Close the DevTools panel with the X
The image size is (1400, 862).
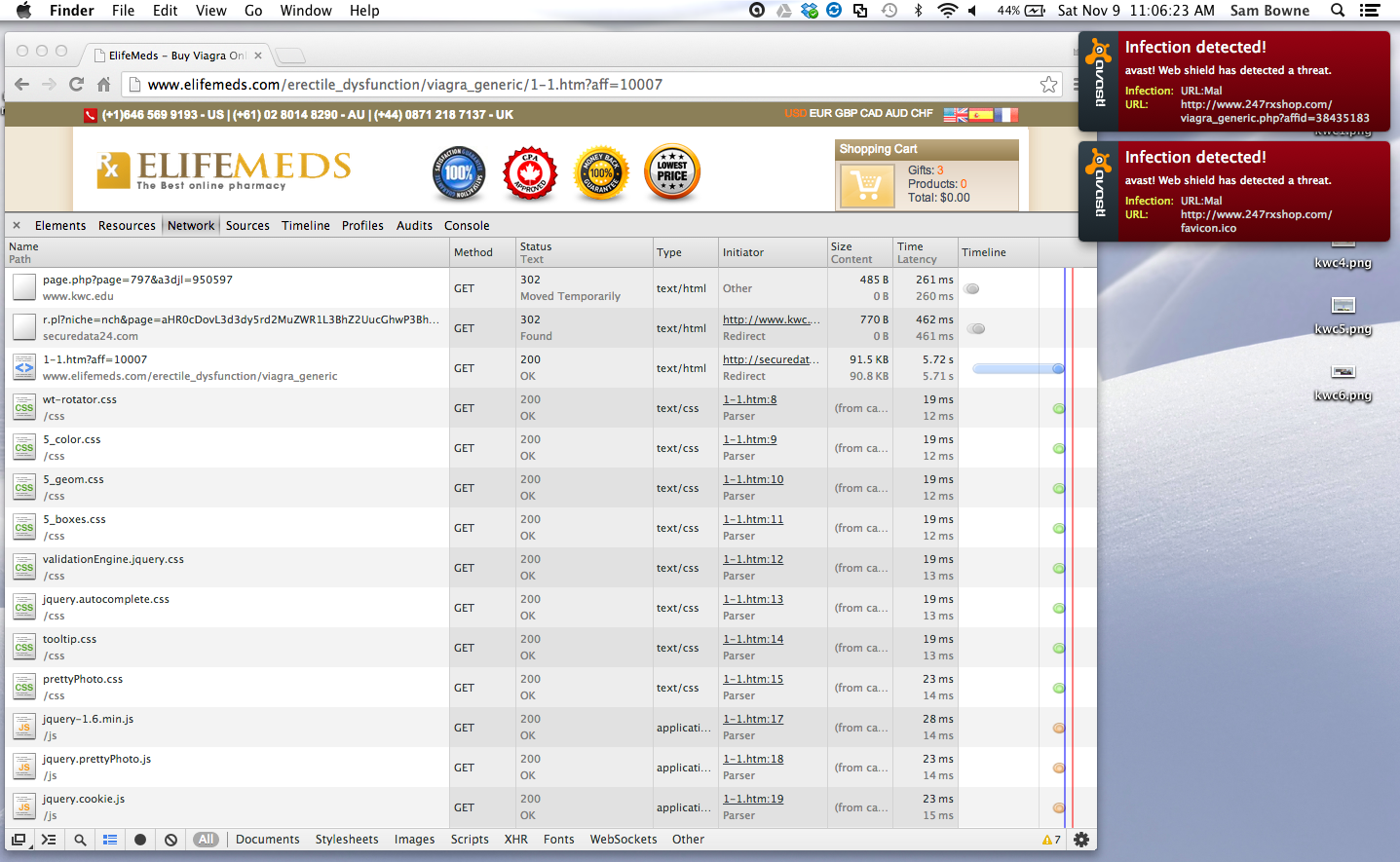[17, 225]
